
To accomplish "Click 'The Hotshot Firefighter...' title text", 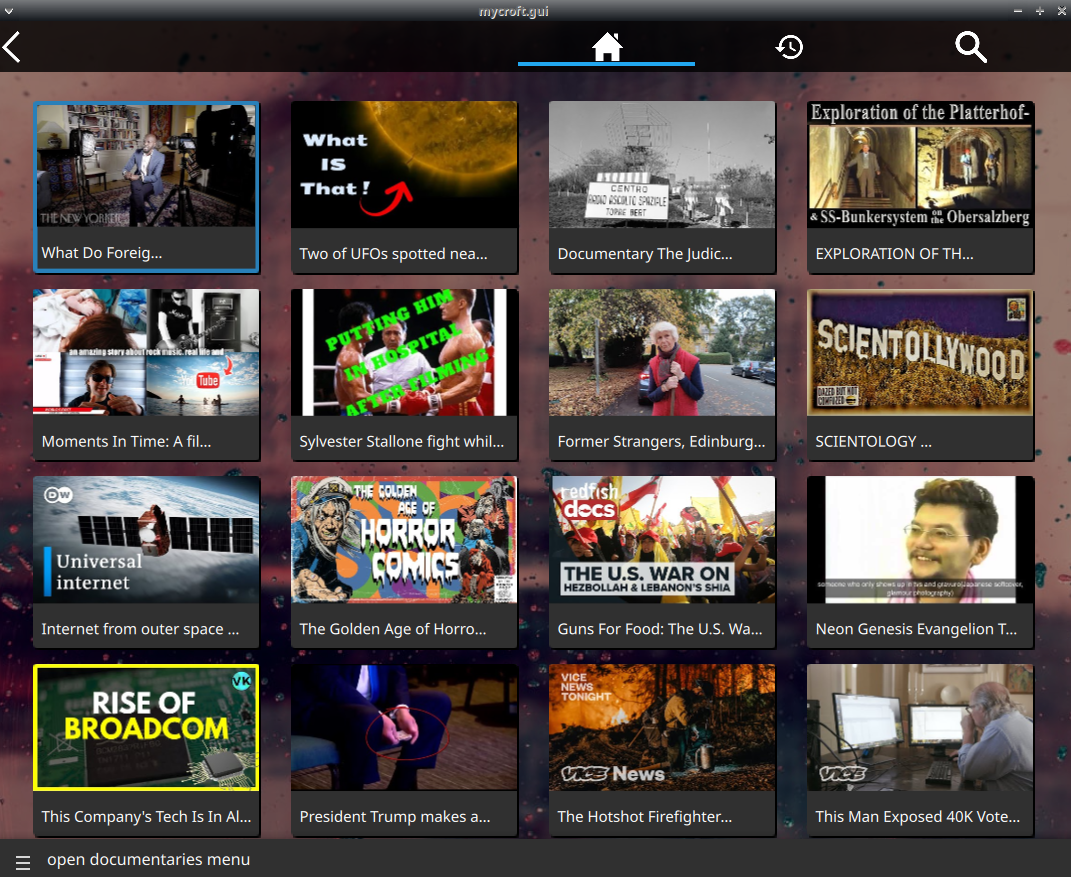I will [x=645, y=817].
